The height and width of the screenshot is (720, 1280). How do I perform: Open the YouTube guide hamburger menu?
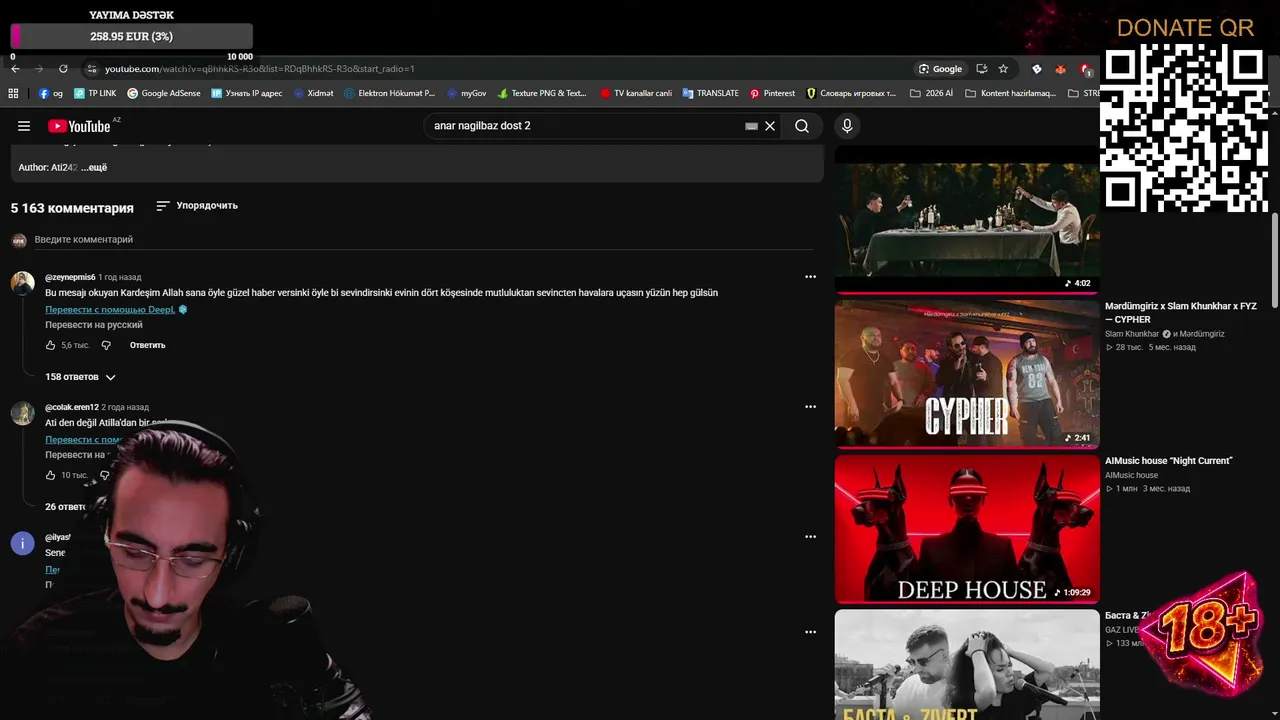pyautogui.click(x=24, y=126)
